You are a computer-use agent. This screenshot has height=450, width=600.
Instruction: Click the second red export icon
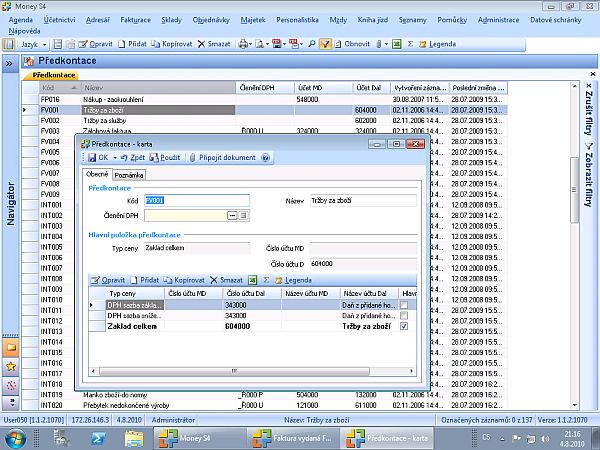[294, 44]
